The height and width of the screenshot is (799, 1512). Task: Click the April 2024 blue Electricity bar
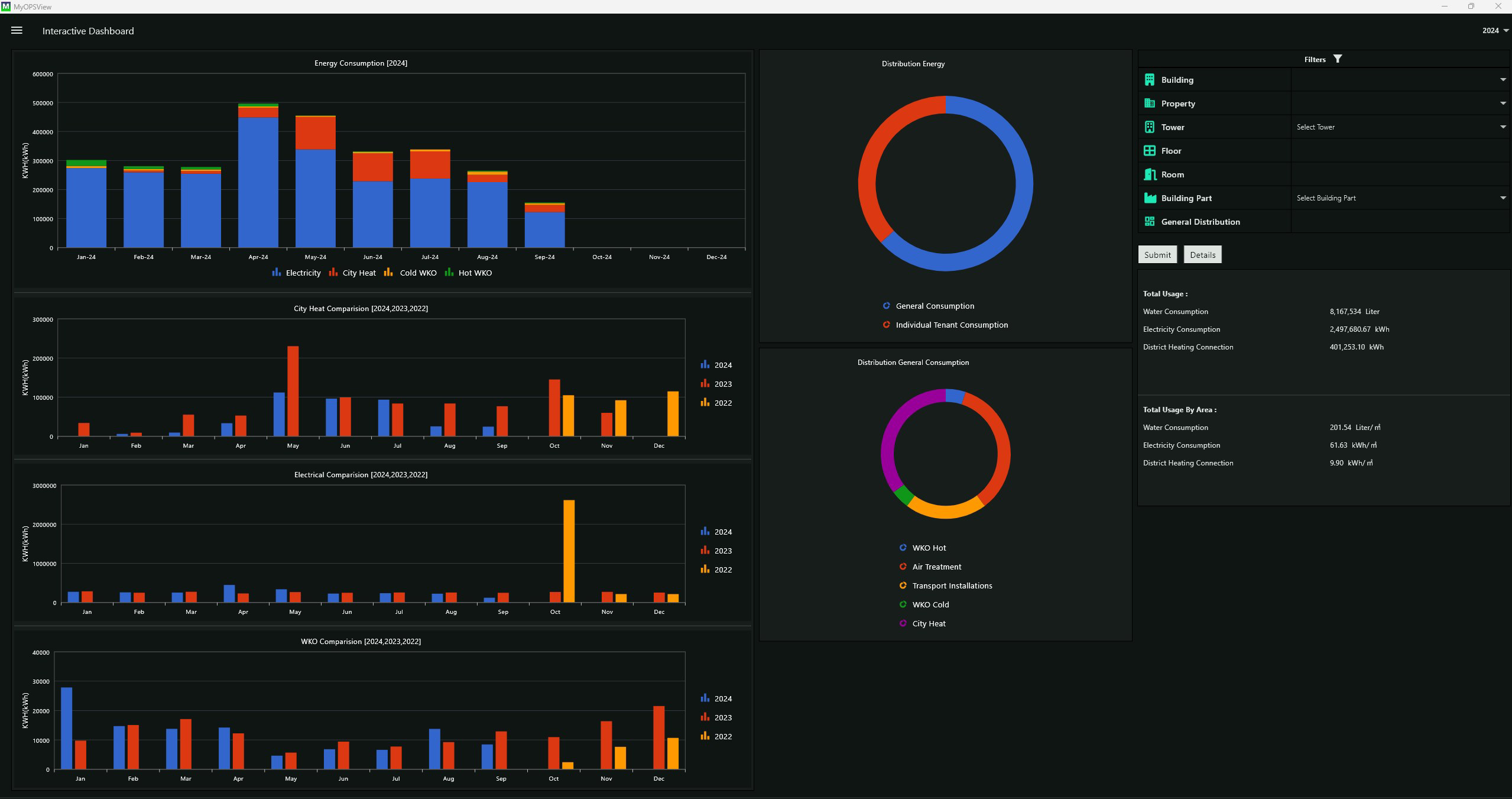pyautogui.click(x=258, y=182)
